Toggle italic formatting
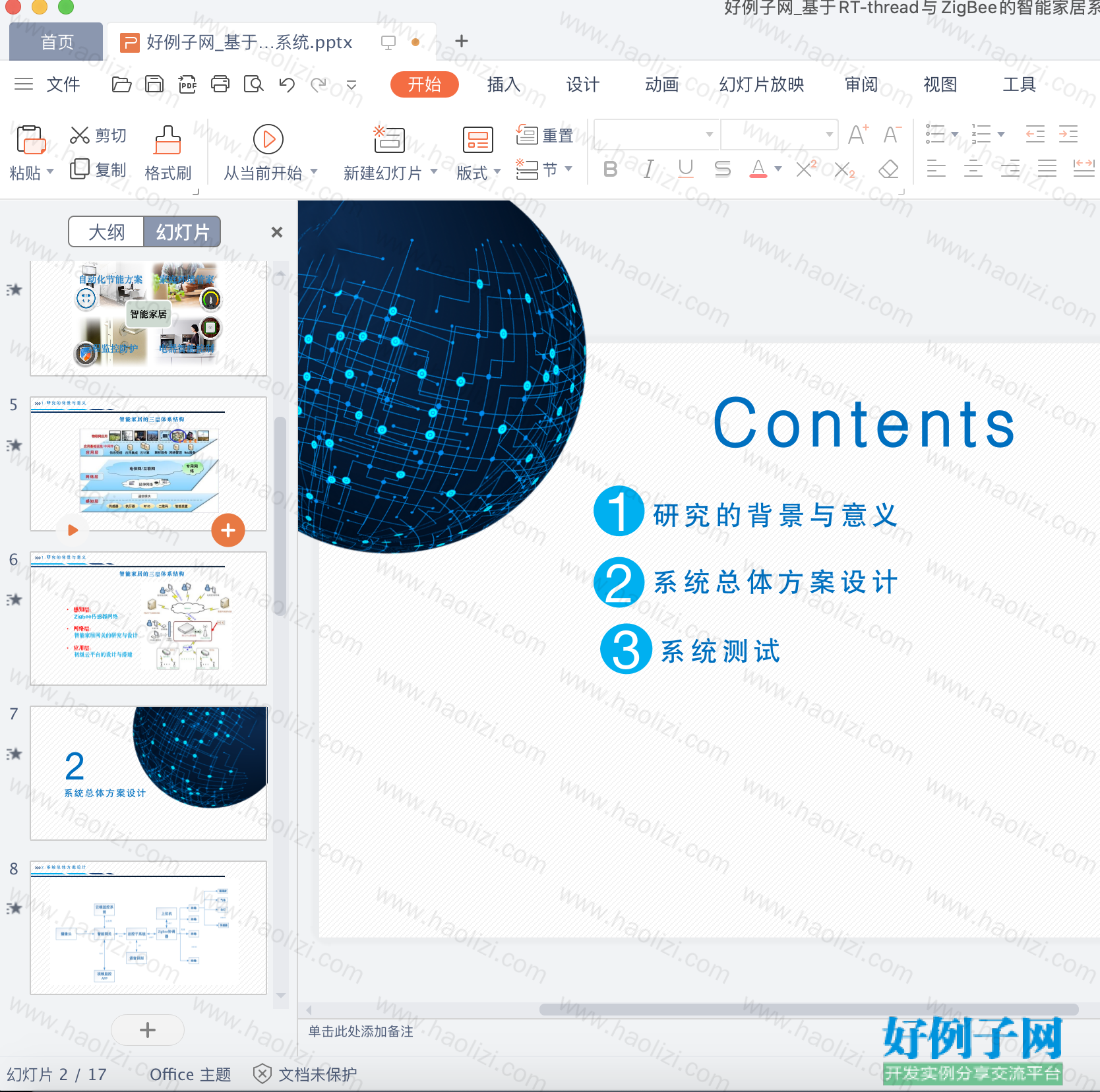 [649, 169]
